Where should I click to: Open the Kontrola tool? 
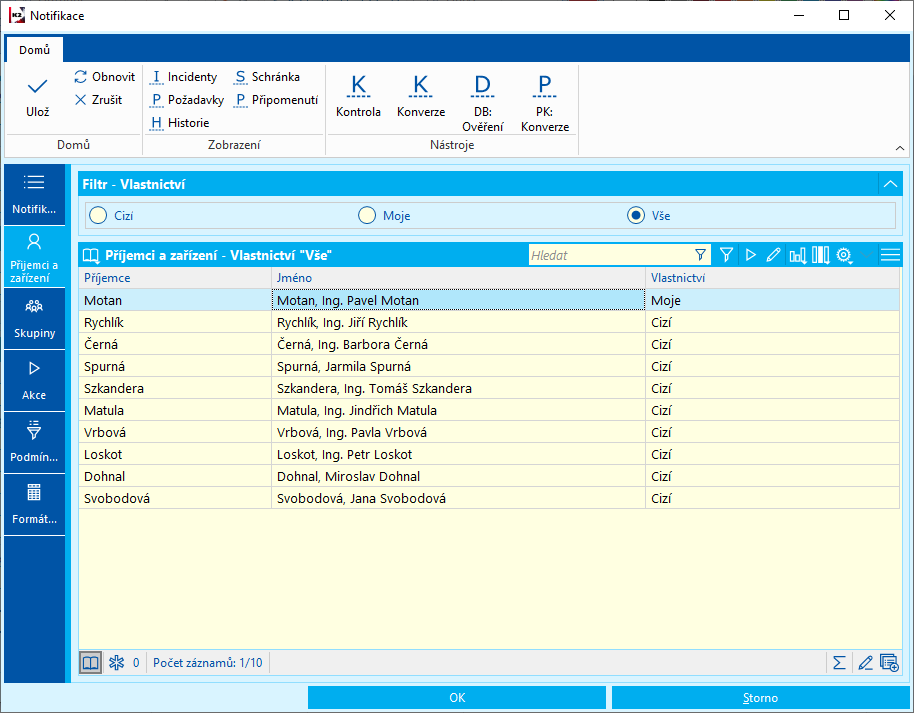[x=358, y=96]
